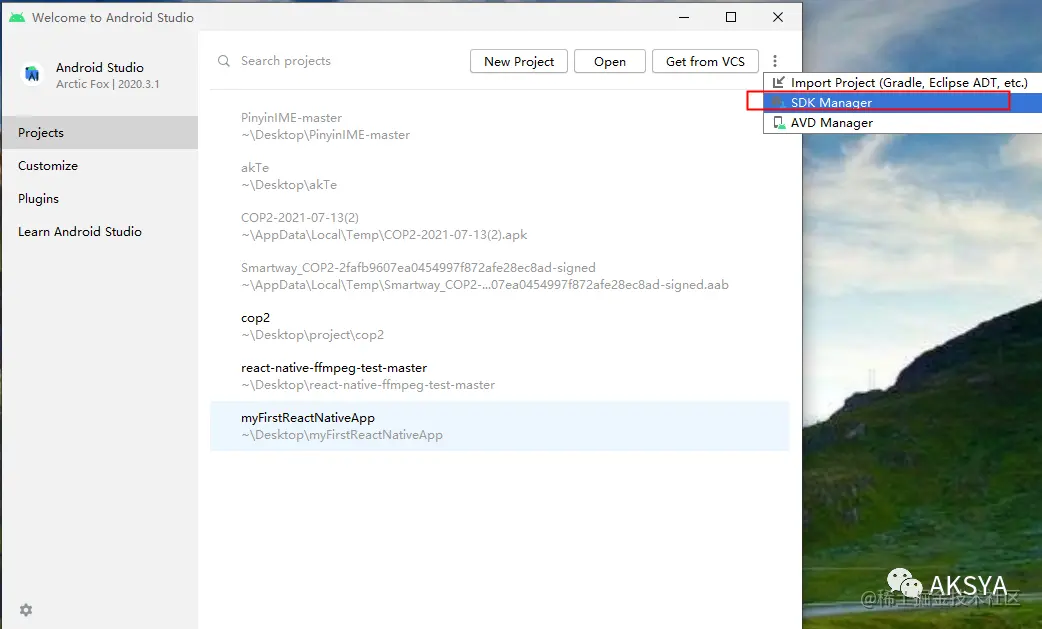Focus the Search projects field

(339, 61)
